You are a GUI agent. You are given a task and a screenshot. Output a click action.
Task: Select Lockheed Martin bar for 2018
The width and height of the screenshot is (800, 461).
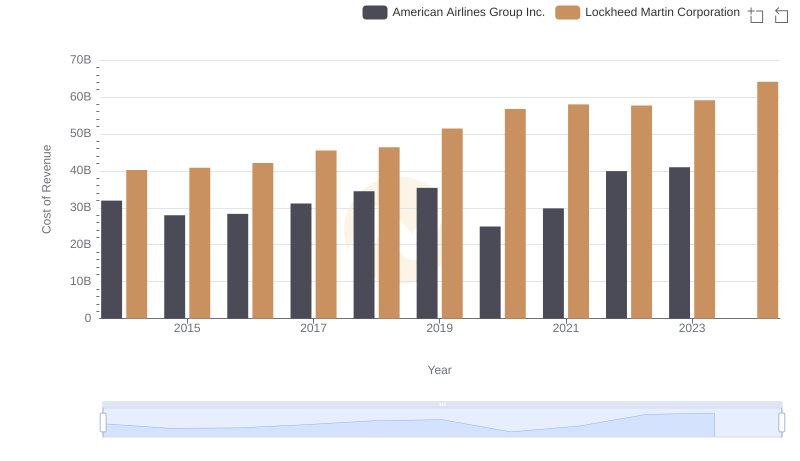[389, 233]
